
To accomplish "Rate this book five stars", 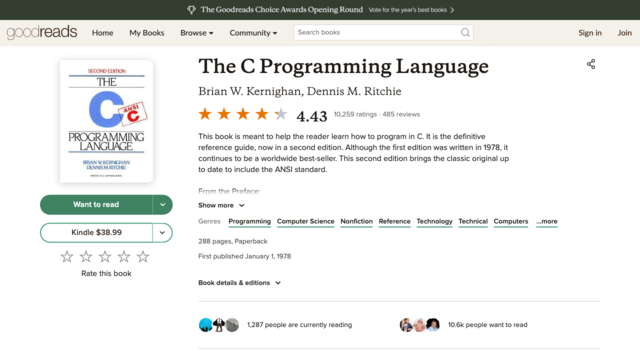I will click(143, 257).
